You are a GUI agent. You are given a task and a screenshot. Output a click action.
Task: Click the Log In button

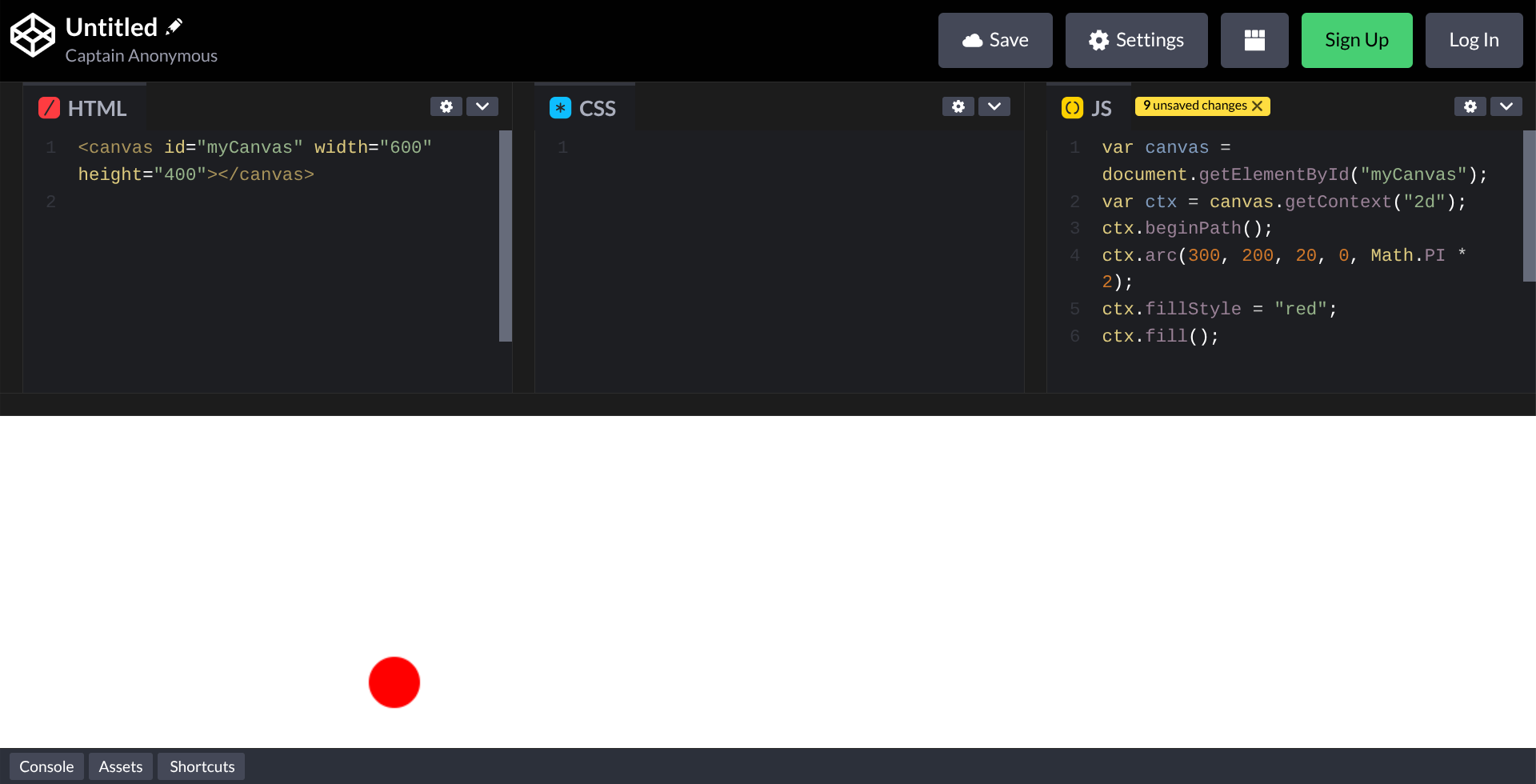tap(1474, 40)
